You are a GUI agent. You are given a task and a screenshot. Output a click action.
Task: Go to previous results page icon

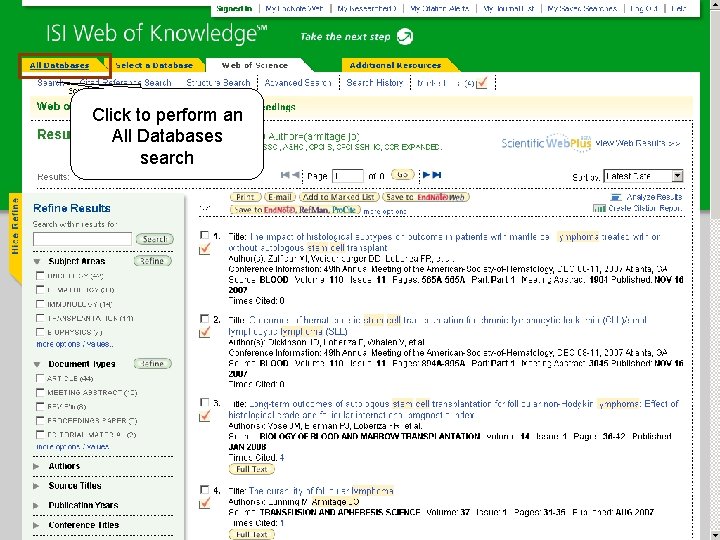pyautogui.click(x=296, y=175)
